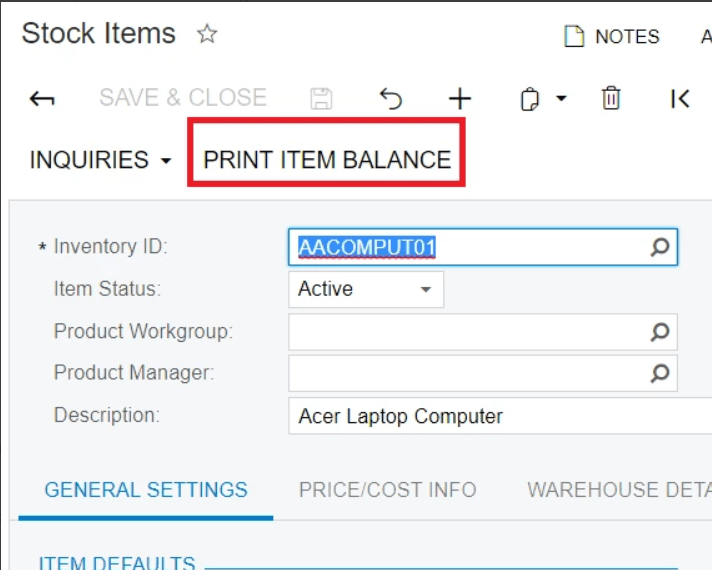Viewport: 712px width, 570px height.
Task: Click Print Item Balance
Action: coord(326,160)
